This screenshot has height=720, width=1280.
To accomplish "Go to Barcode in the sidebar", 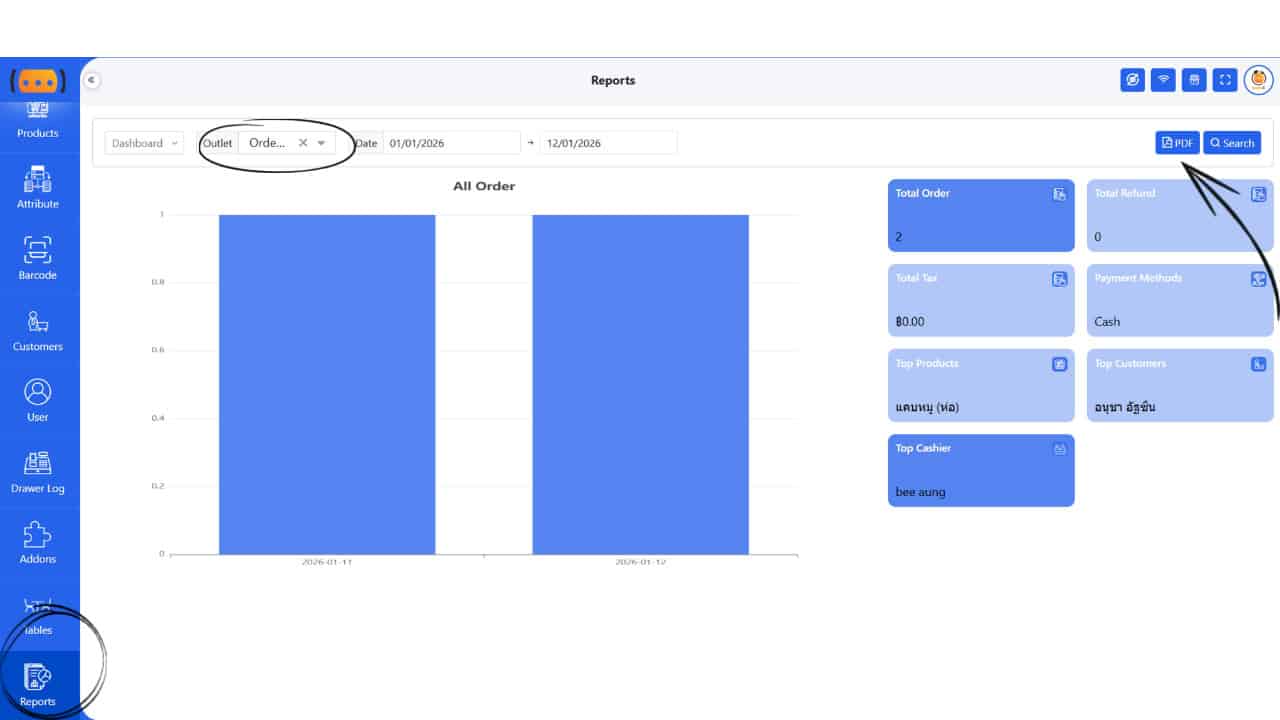I will click(38, 258).
